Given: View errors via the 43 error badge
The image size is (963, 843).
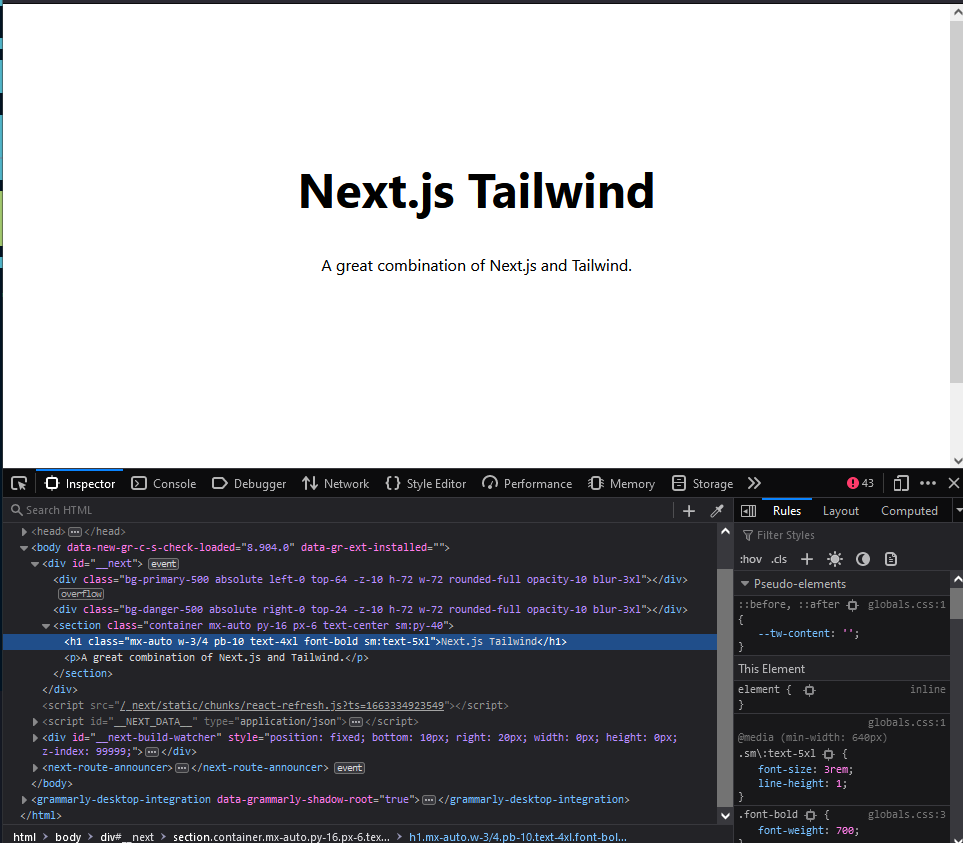Looking at the screenshot, I should point(859,483).
